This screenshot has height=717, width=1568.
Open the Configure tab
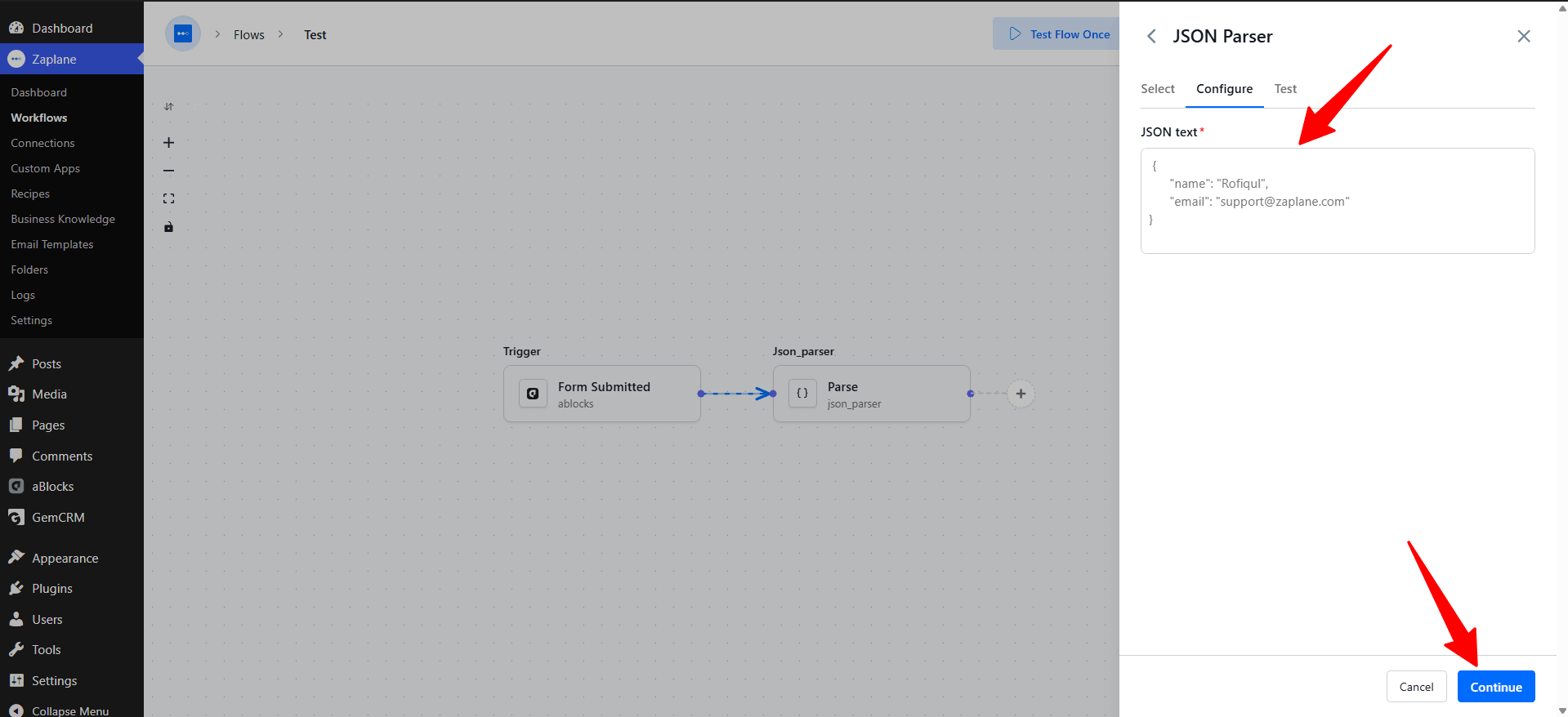click(x=1224, y=89)
